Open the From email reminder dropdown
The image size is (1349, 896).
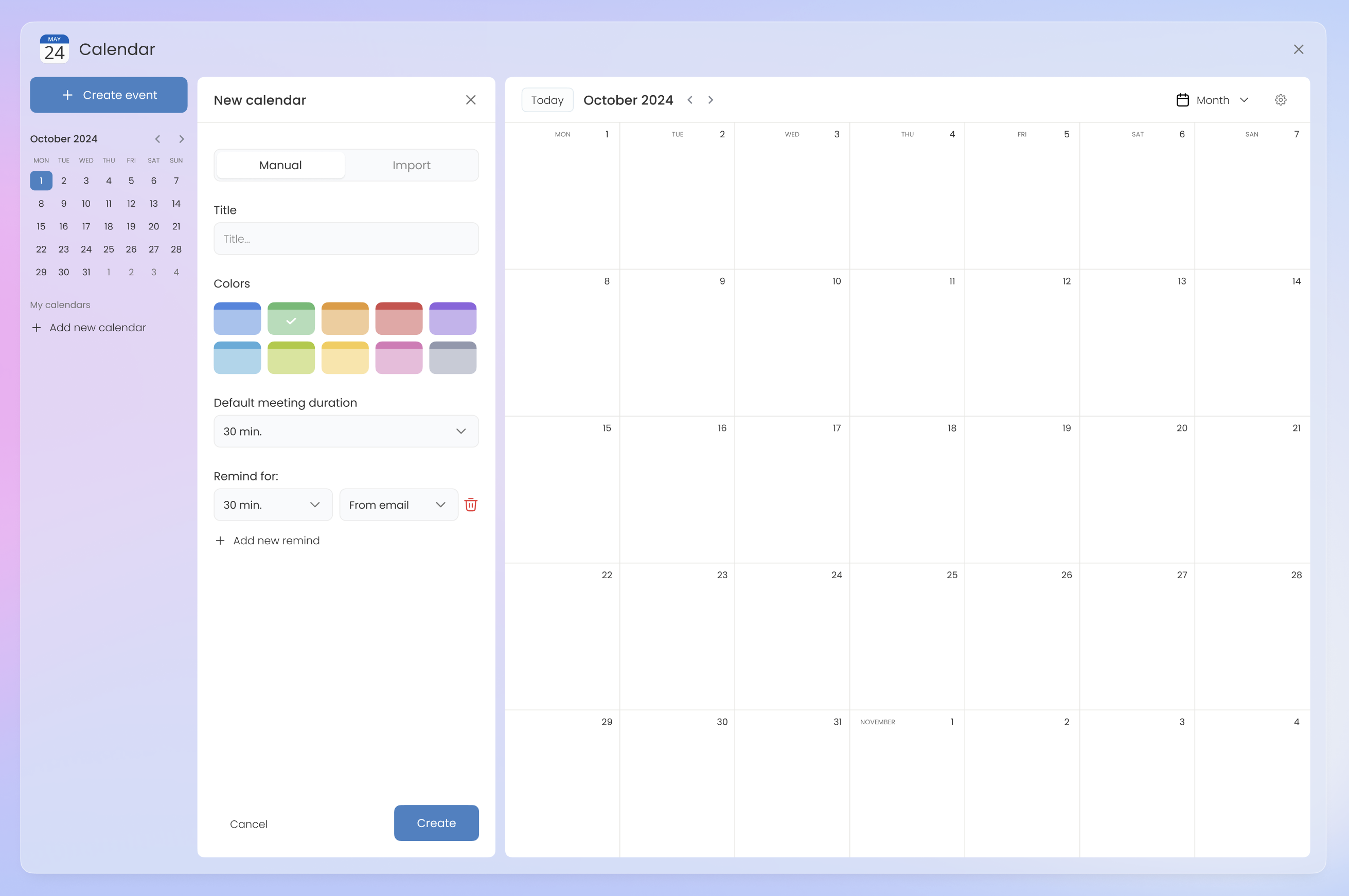(x=398, y=505)
